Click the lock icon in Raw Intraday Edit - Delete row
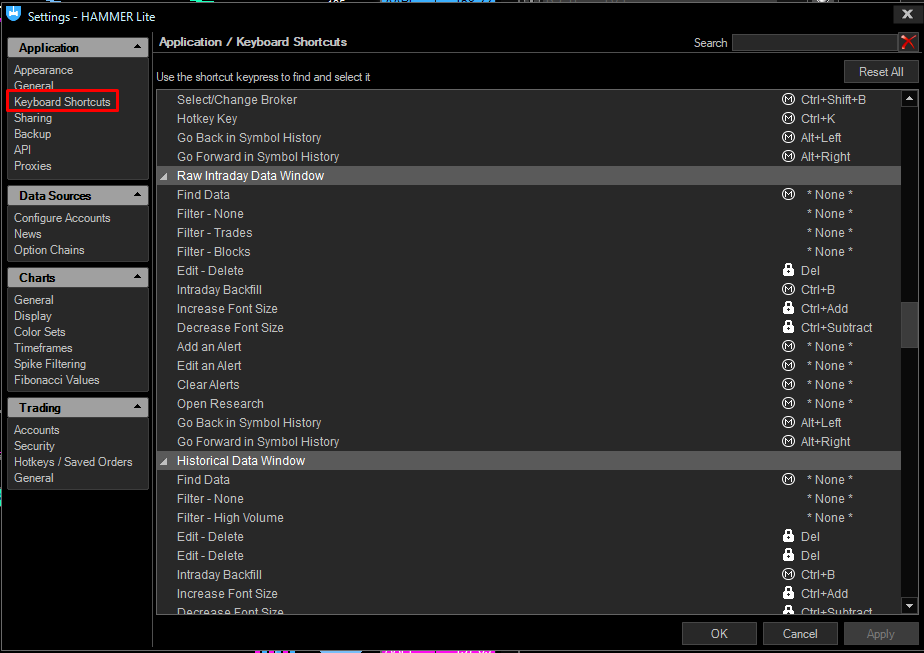The image size is (924, 653). click(788, 270)
